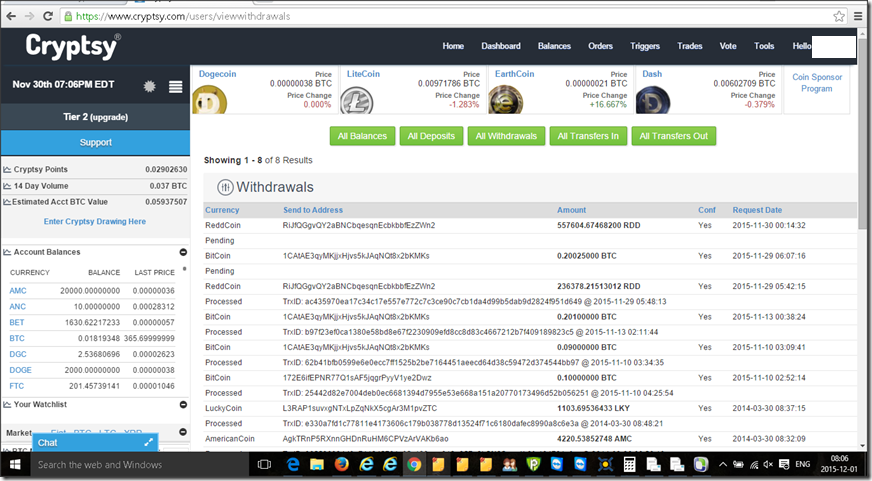Viewport: 872px width, 481px height.
Task: Click the All Deposits button
Action: [430, 136]
